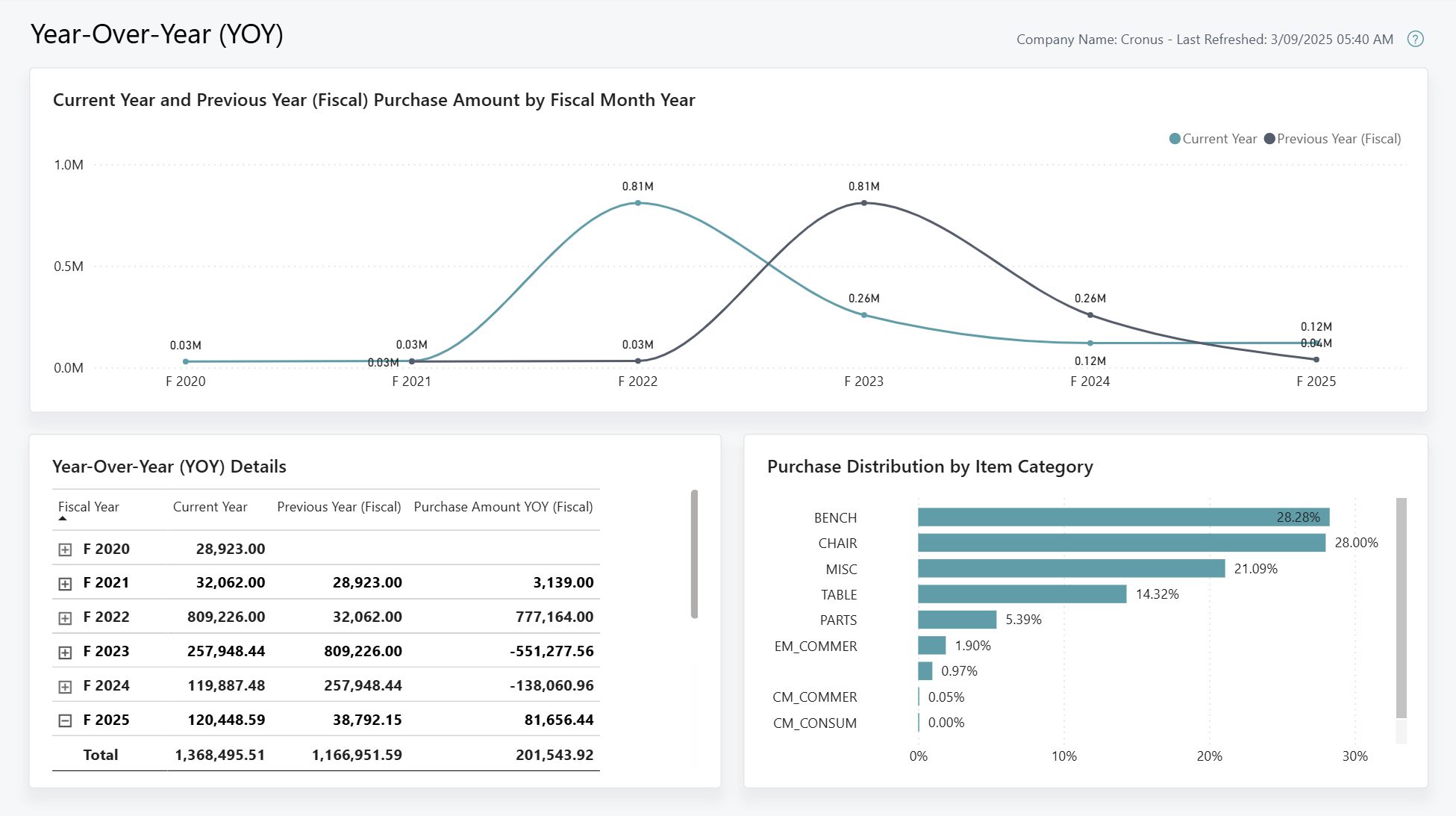
Task: Click the sort indicator under Fiscal Year header
Action: point(61,517)
